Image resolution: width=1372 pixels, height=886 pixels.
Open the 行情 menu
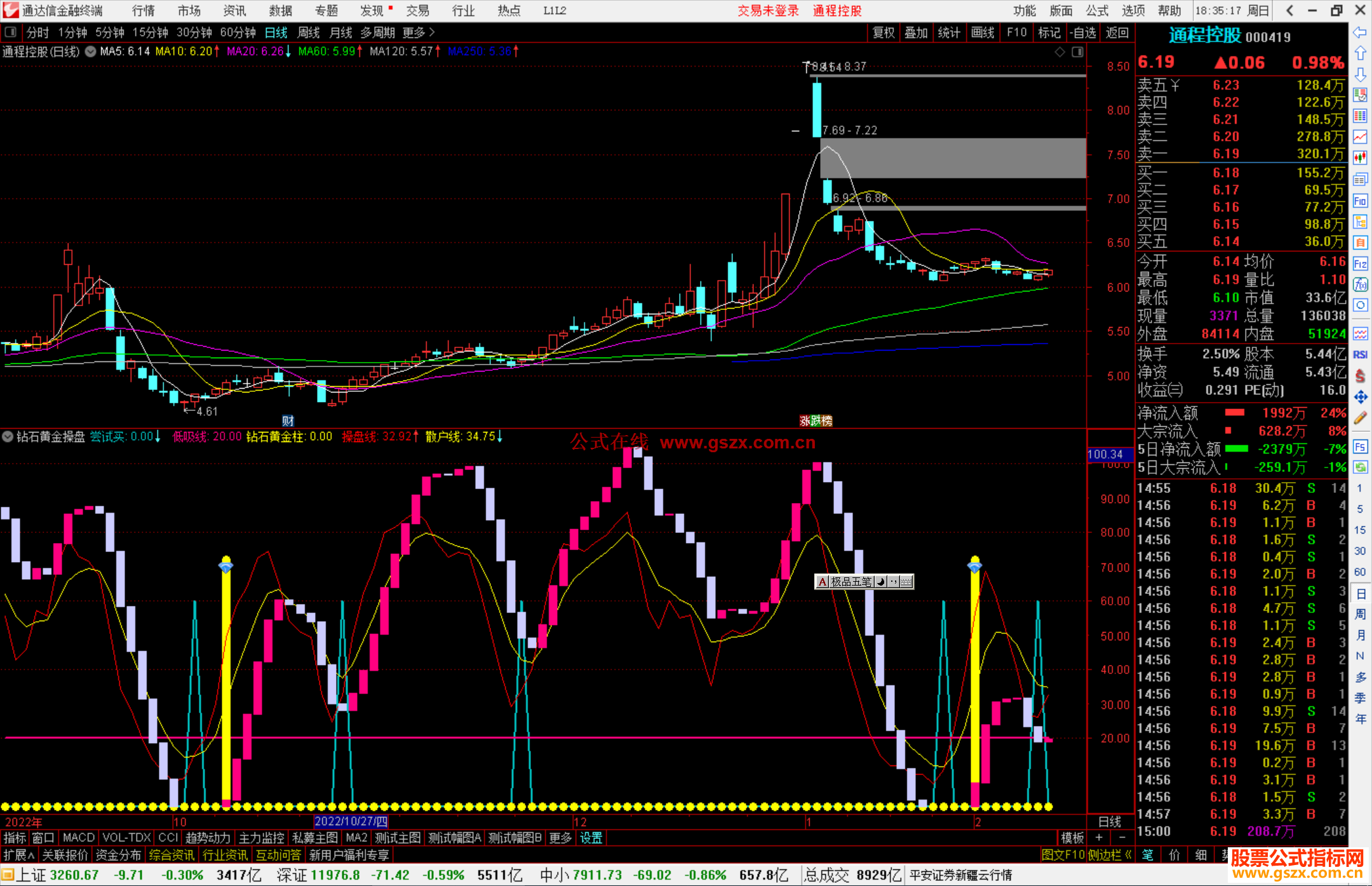pos(144,11)
